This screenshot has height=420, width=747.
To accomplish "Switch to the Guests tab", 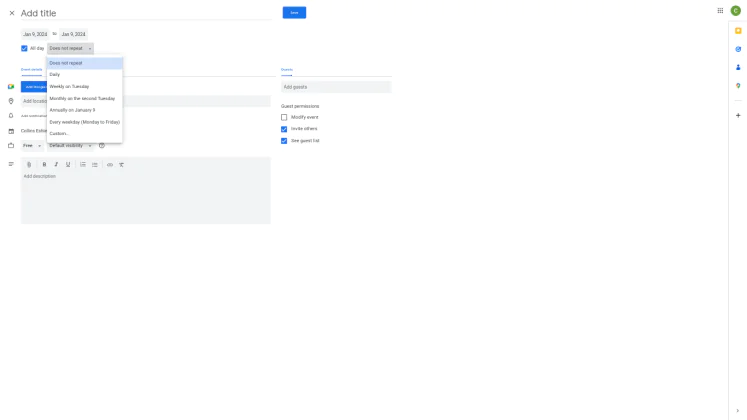I will [287, 70].
